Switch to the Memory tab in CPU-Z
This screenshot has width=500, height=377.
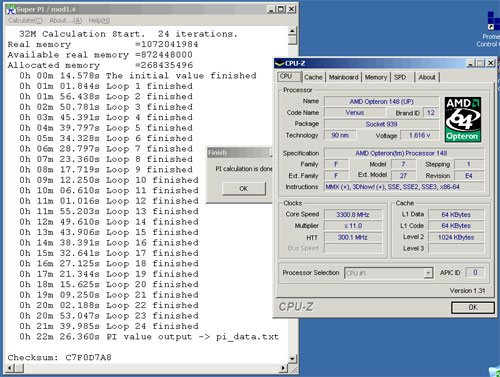(x=376, y=77)
